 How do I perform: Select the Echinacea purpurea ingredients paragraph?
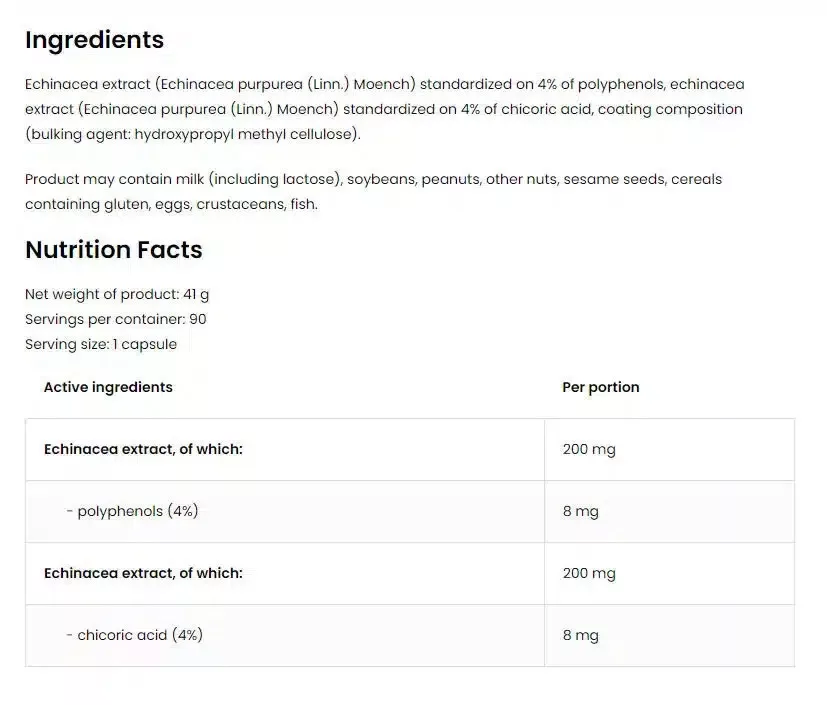[x=384, y=109]
